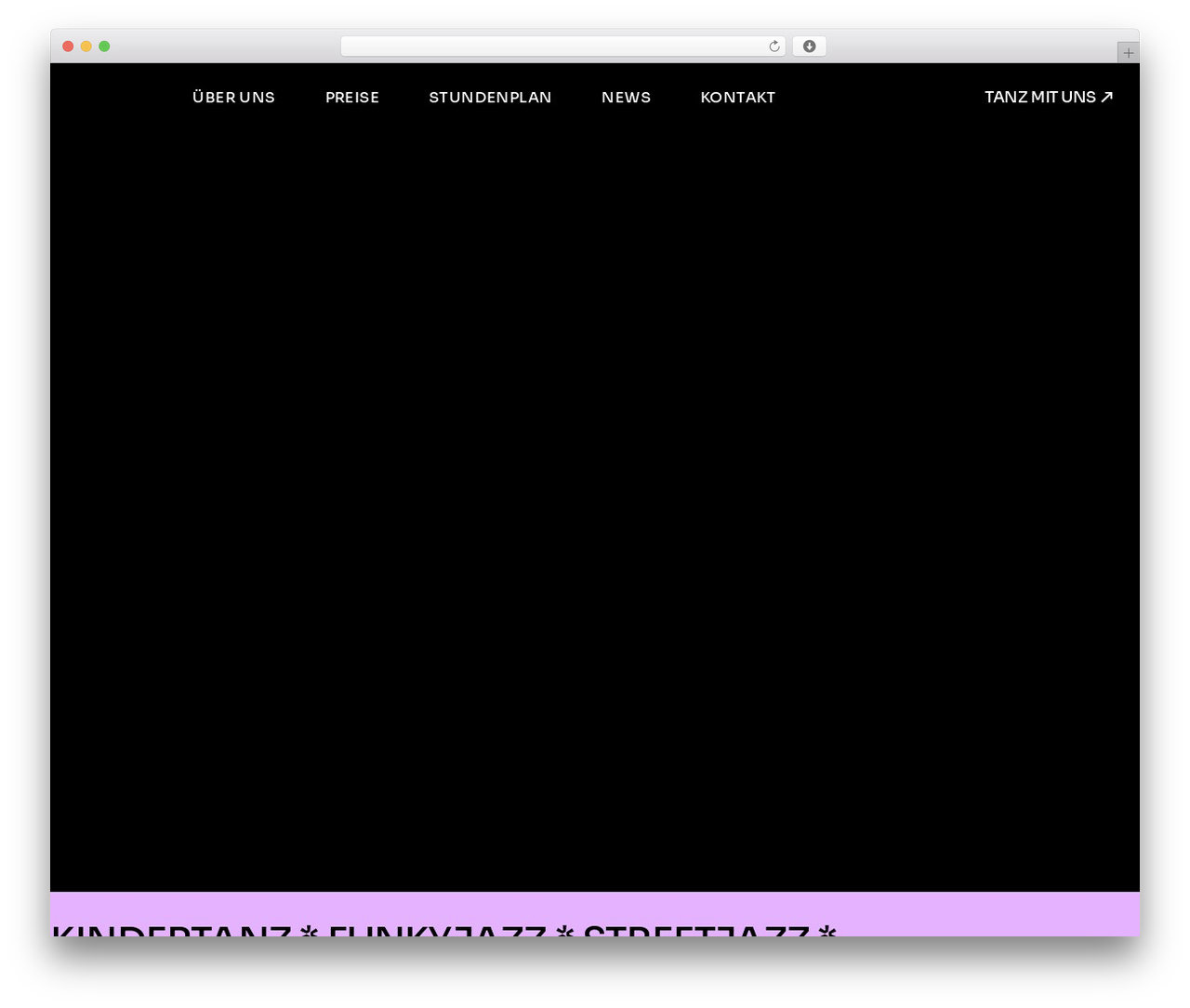The image size is (1190, 1008).
Task: Minimize the window with the yellow button
Action: [86, 46]
